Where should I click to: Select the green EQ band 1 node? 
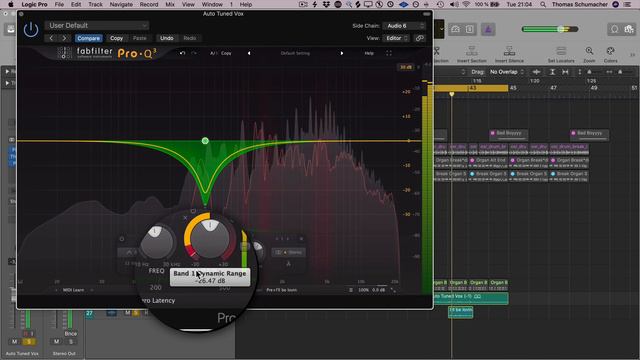[205, 141]
